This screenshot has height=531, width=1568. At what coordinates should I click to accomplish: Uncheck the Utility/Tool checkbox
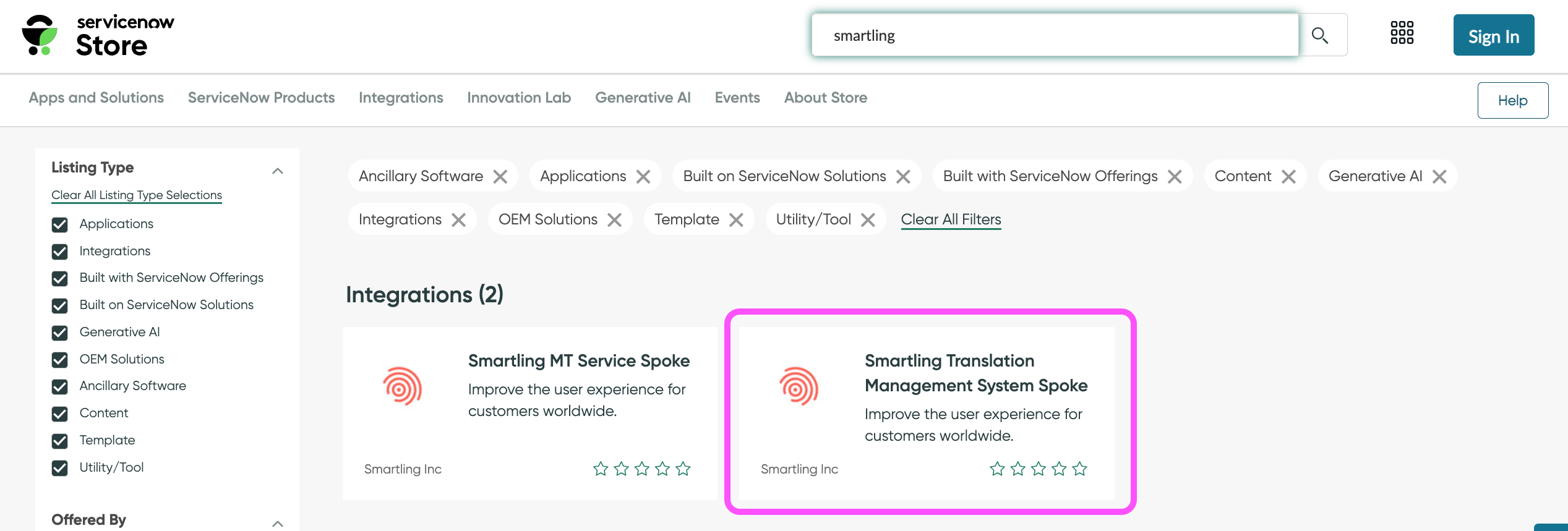pos(60,468)
